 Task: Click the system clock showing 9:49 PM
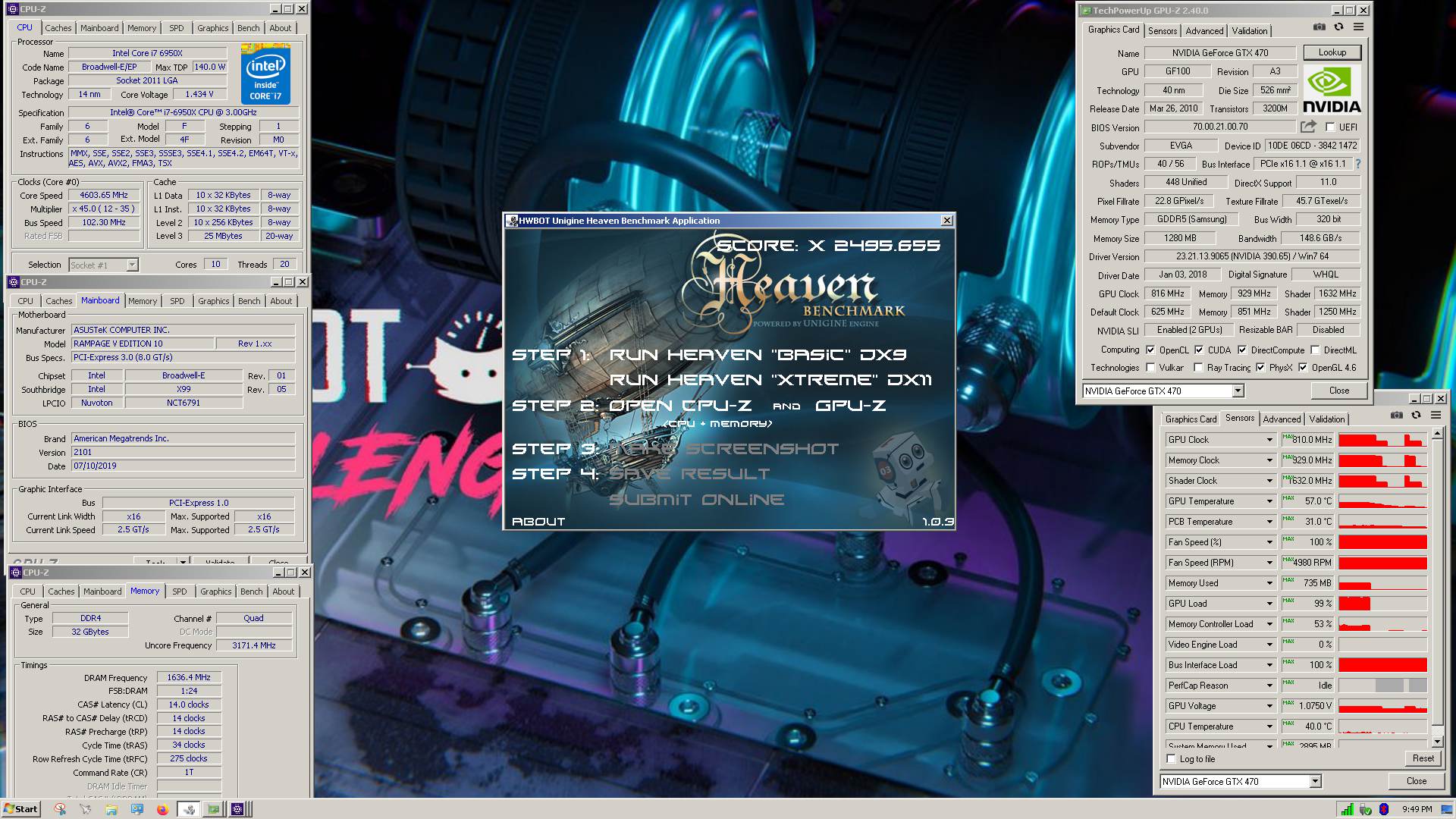tap(1417, 809)
